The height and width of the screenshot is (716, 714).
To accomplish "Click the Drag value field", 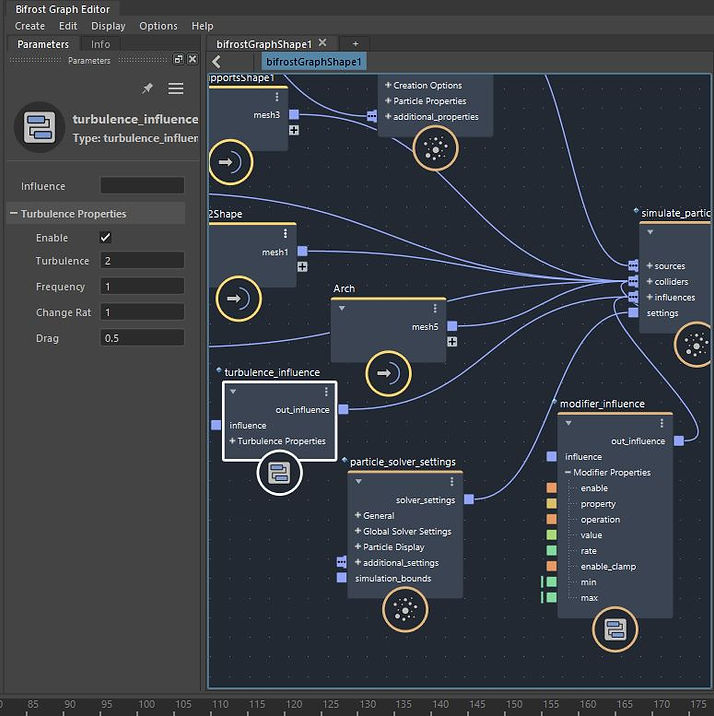I will (142, 338).
